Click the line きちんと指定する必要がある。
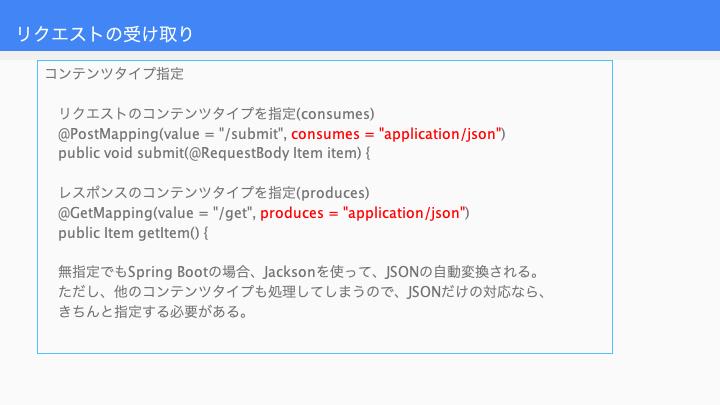This screenshot has width=720, height=405. tap(154, 312)
